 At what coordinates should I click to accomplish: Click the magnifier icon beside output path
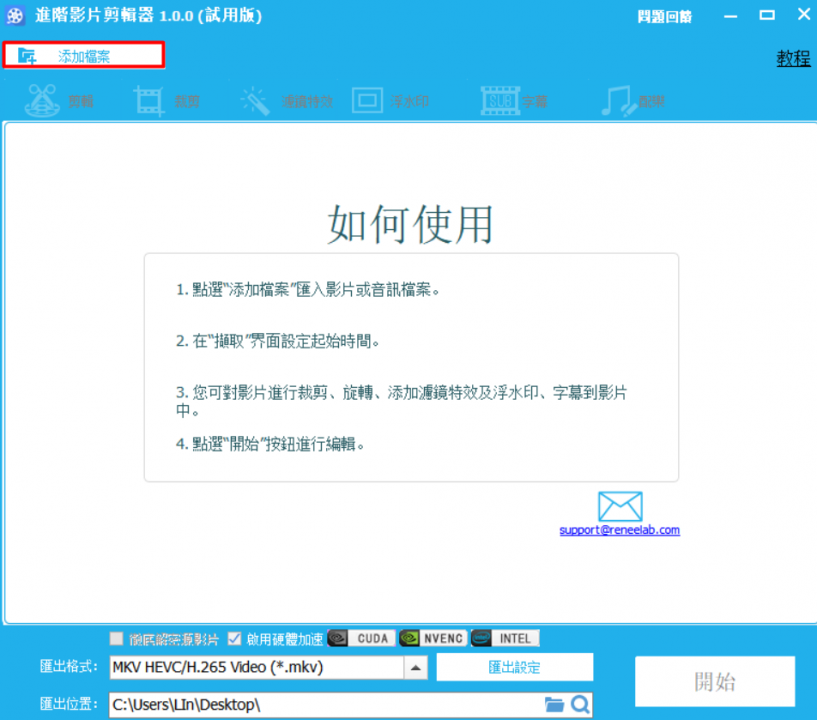point(580,705)
